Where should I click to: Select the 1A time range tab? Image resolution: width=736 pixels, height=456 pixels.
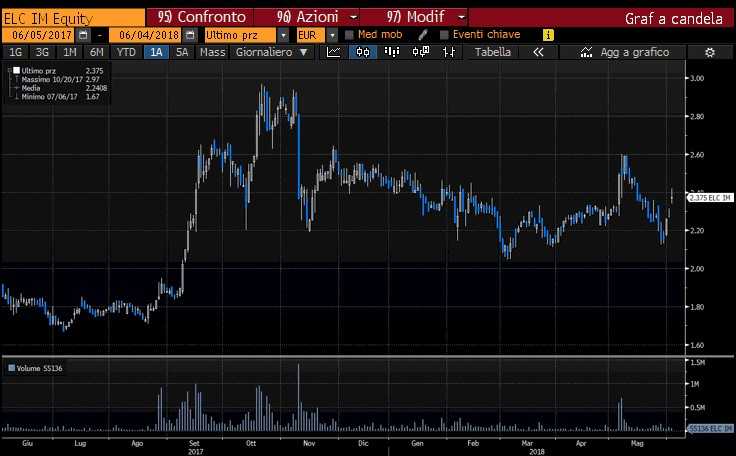(x=156, y=52)
